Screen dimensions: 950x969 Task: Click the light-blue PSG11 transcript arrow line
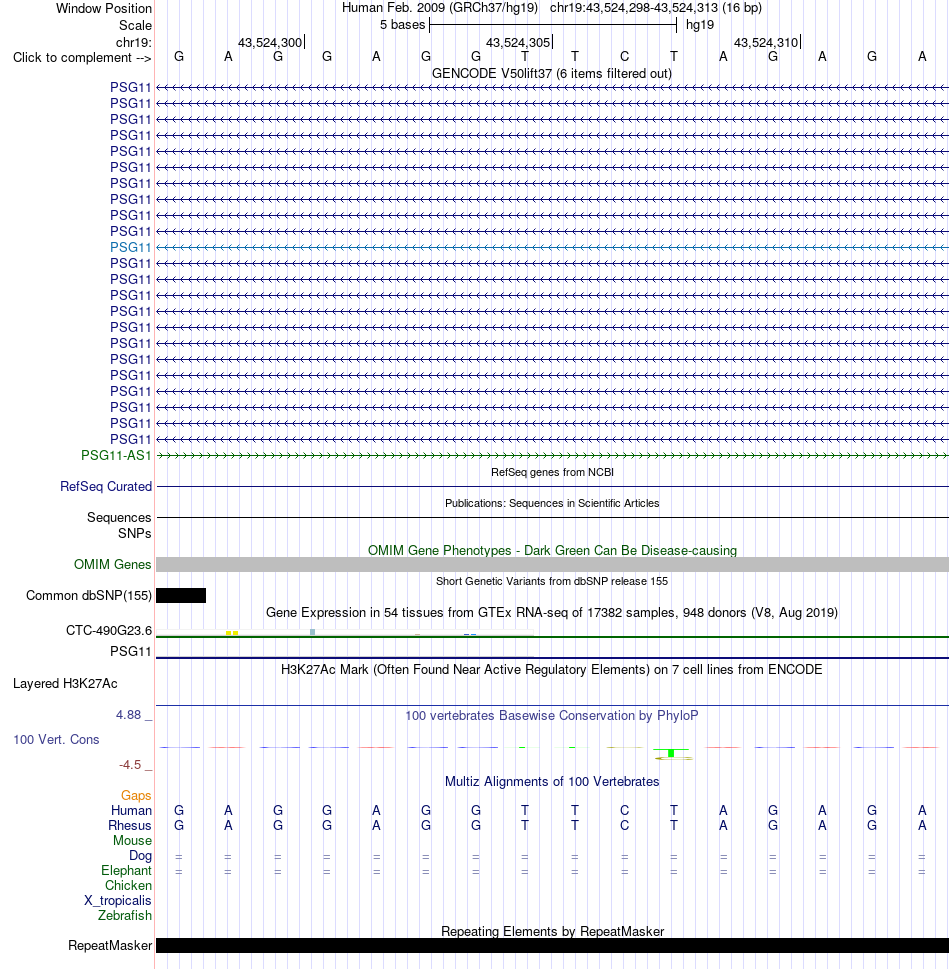point(552,247)
